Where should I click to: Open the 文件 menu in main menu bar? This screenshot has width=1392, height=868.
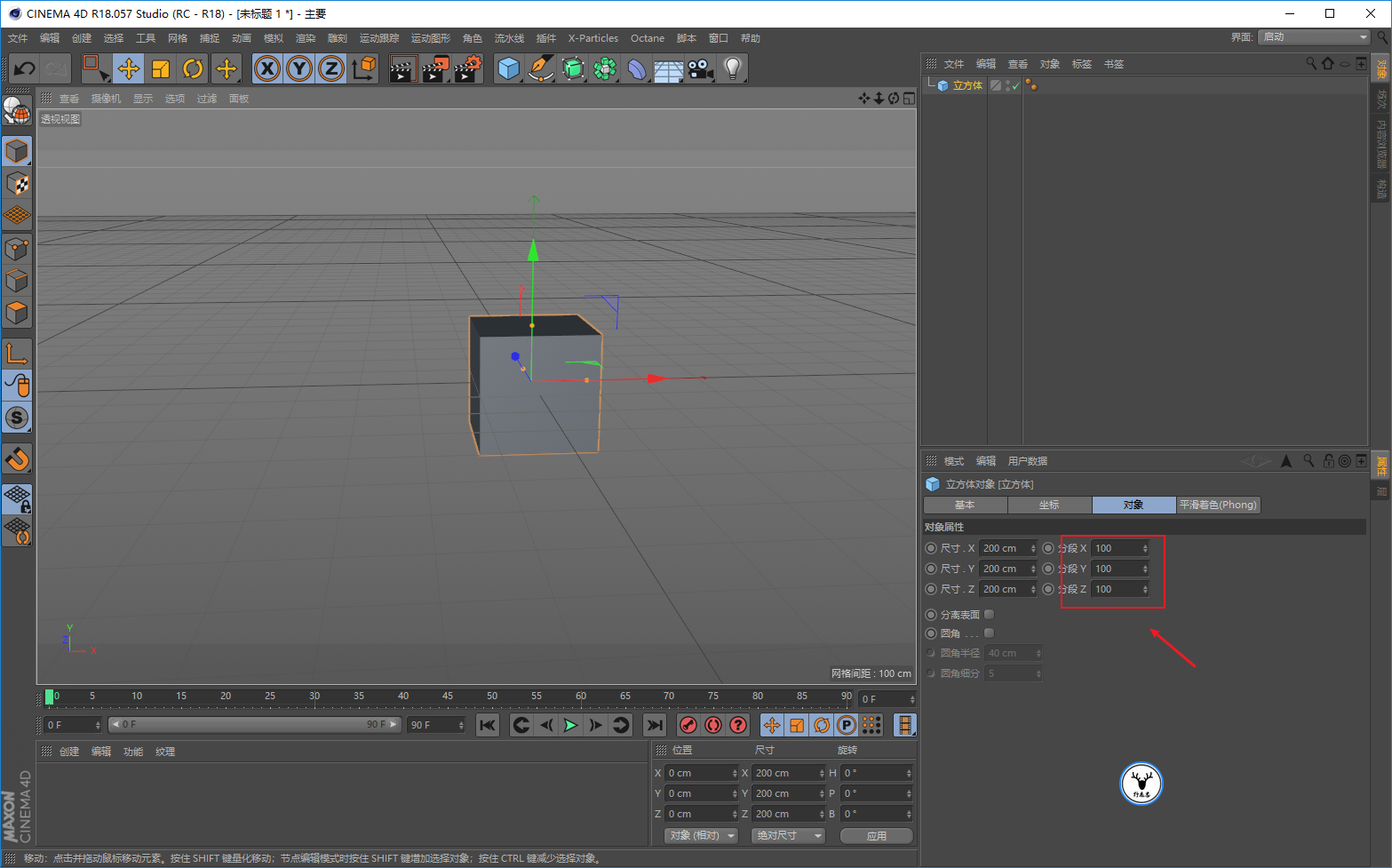pyautogui.click(x=18, y=38)
